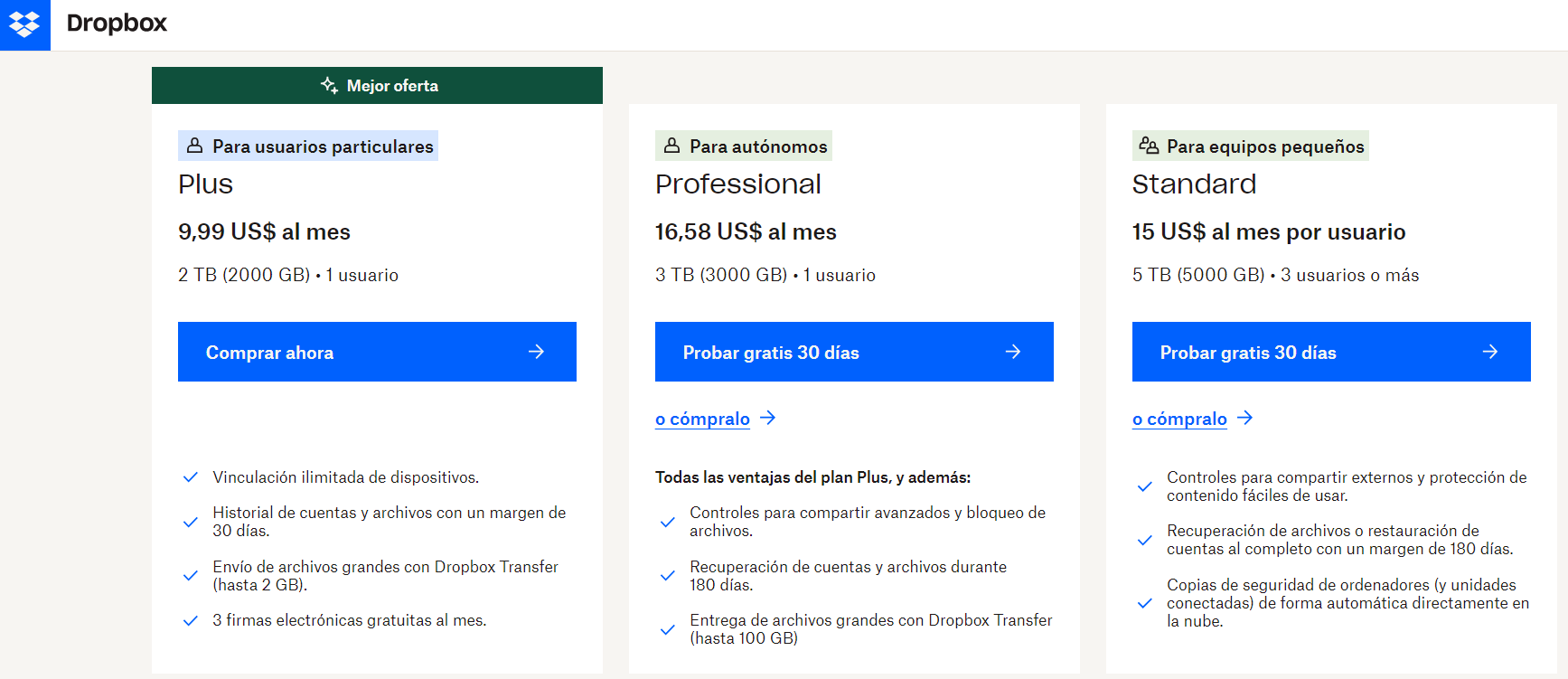Click arrow icon in Standard trial button
This screenshot has width=1568, height=679.
click(x=1490, y=352)
